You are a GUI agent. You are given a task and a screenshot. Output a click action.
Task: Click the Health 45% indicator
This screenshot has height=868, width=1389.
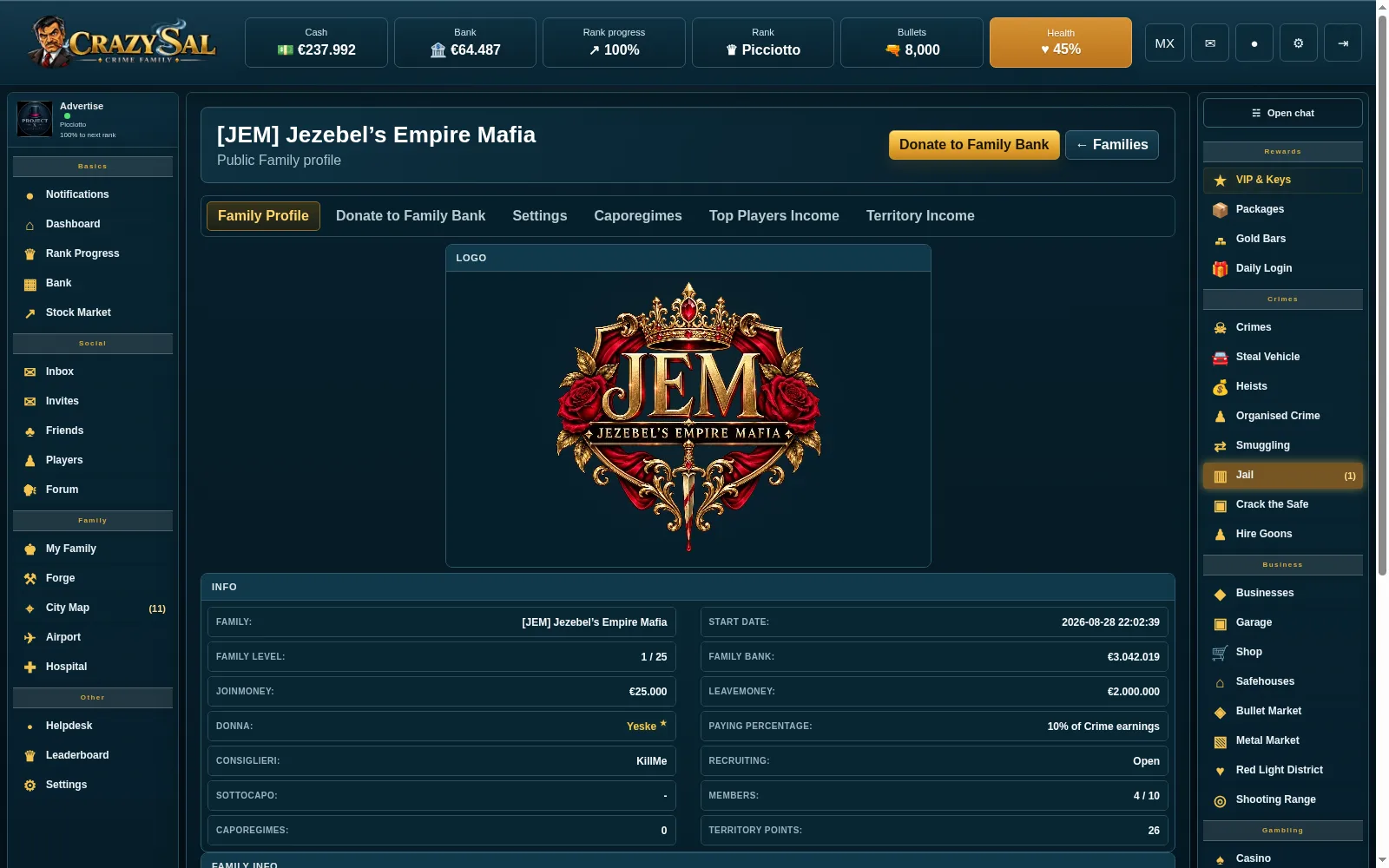click(1061, 43)
